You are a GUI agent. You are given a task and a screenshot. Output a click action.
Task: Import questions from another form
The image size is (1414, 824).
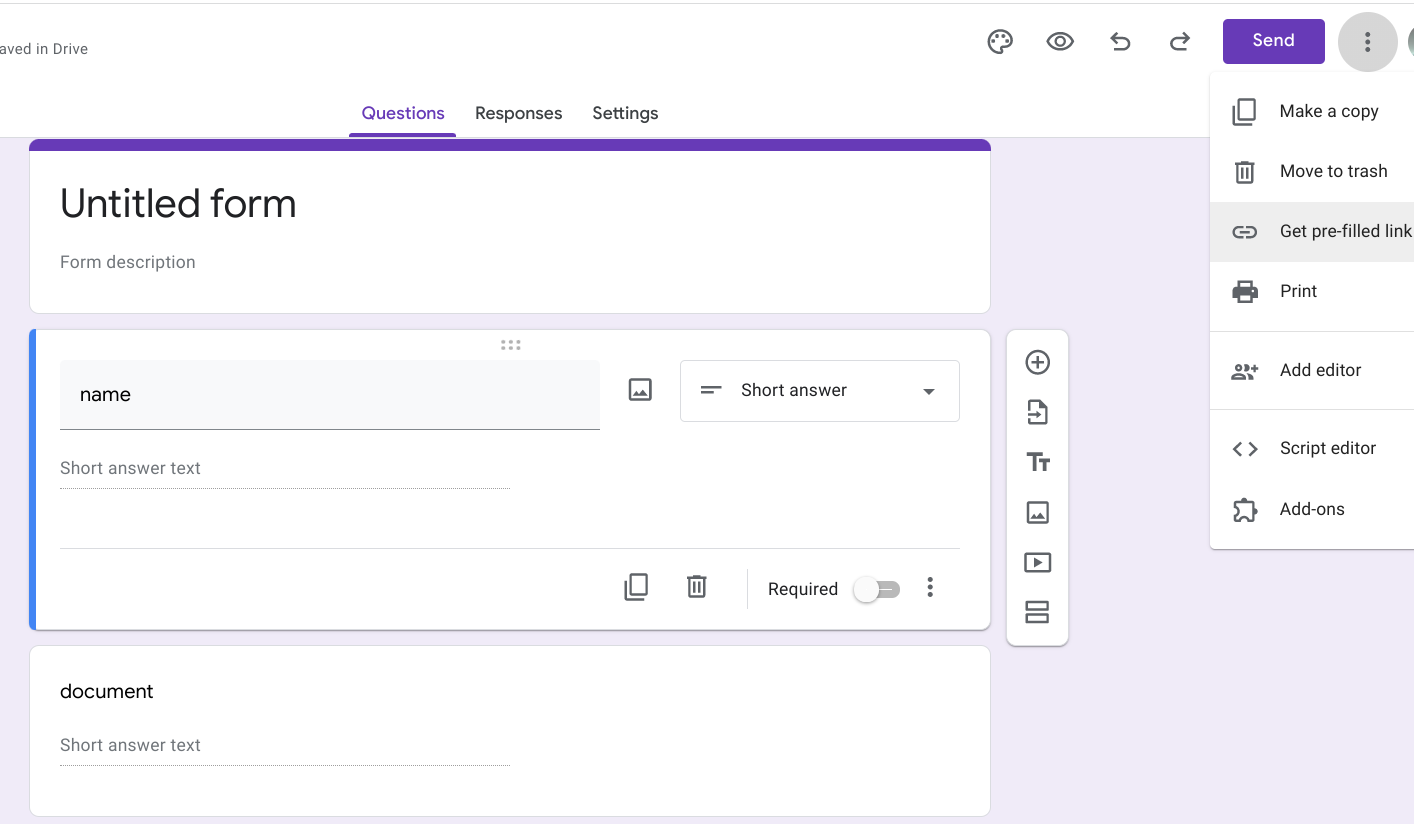[x=1038, y=412]
